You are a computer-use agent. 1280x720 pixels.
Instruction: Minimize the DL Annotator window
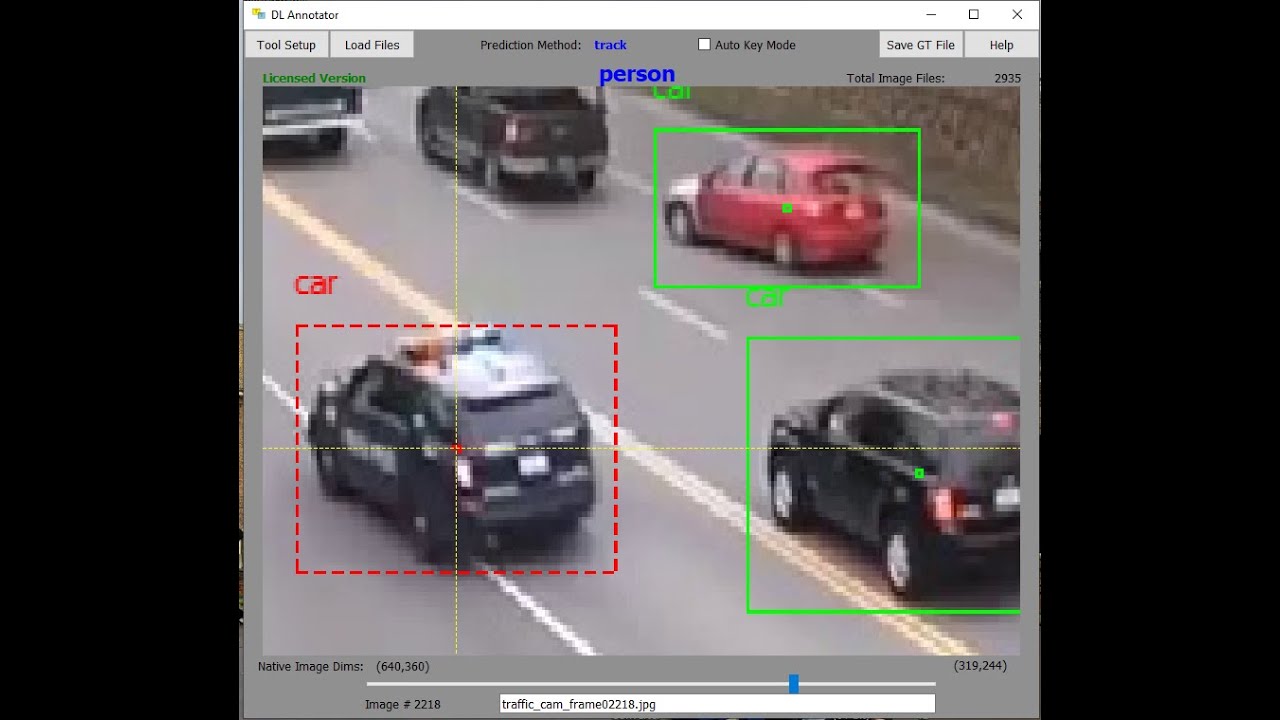click(930, 14)
